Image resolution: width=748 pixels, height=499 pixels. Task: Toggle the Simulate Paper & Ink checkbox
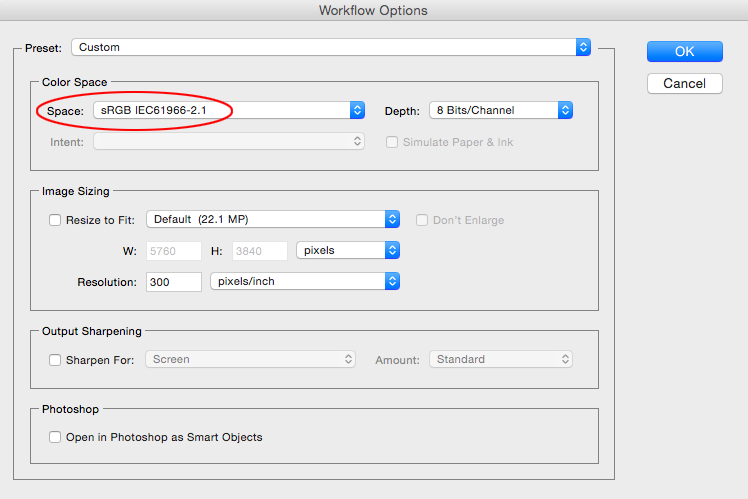tap(393, 142)
